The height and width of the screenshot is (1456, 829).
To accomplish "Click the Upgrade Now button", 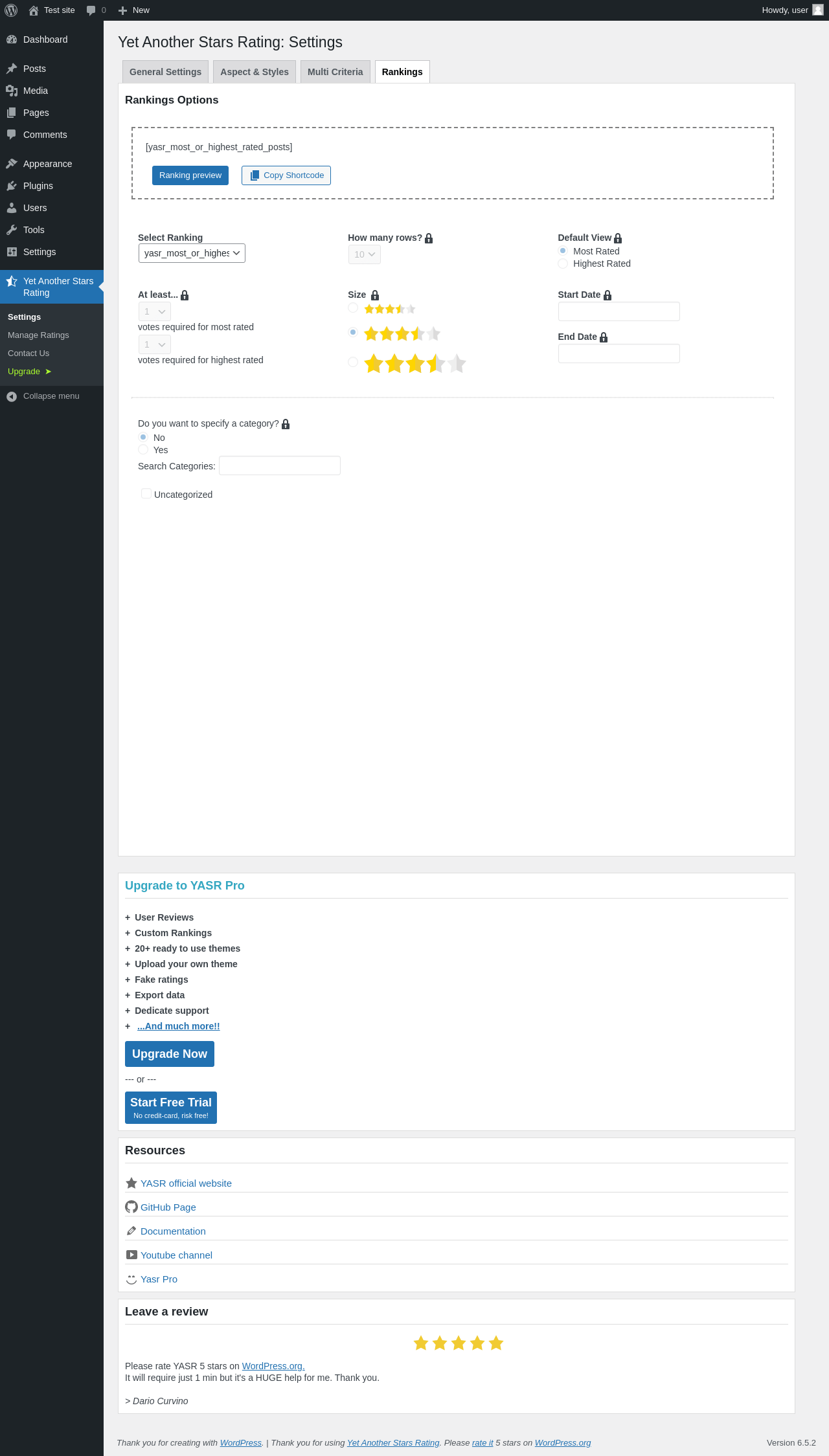I will click(x=170, y=1054).
